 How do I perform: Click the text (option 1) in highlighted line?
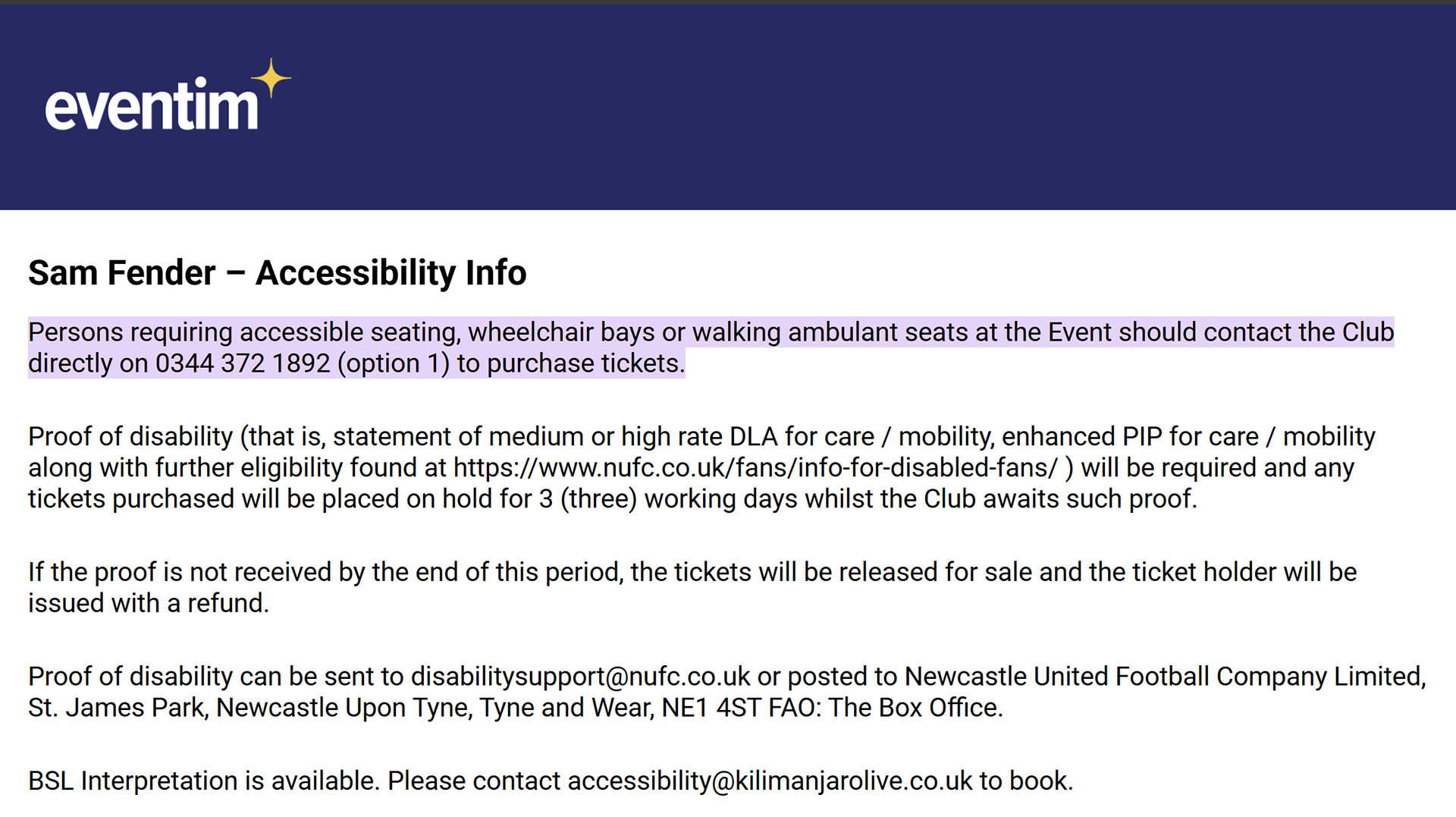pos(394,364)
